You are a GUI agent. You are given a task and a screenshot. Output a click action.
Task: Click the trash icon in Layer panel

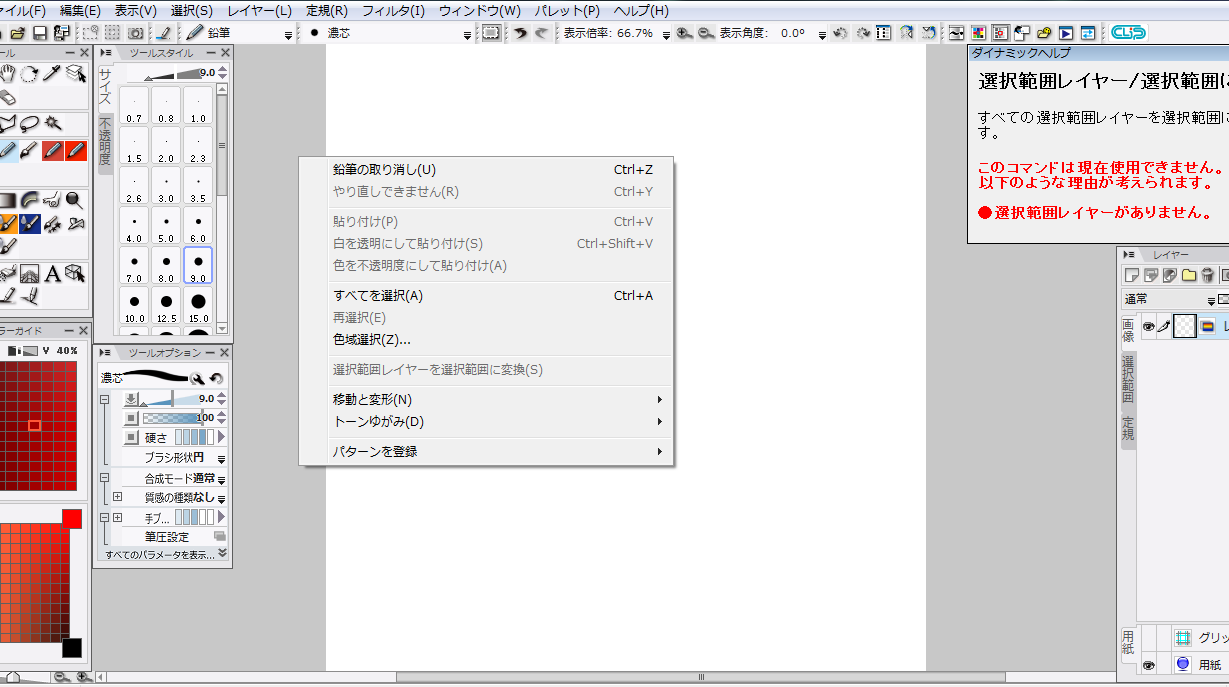coord(1208,275)
